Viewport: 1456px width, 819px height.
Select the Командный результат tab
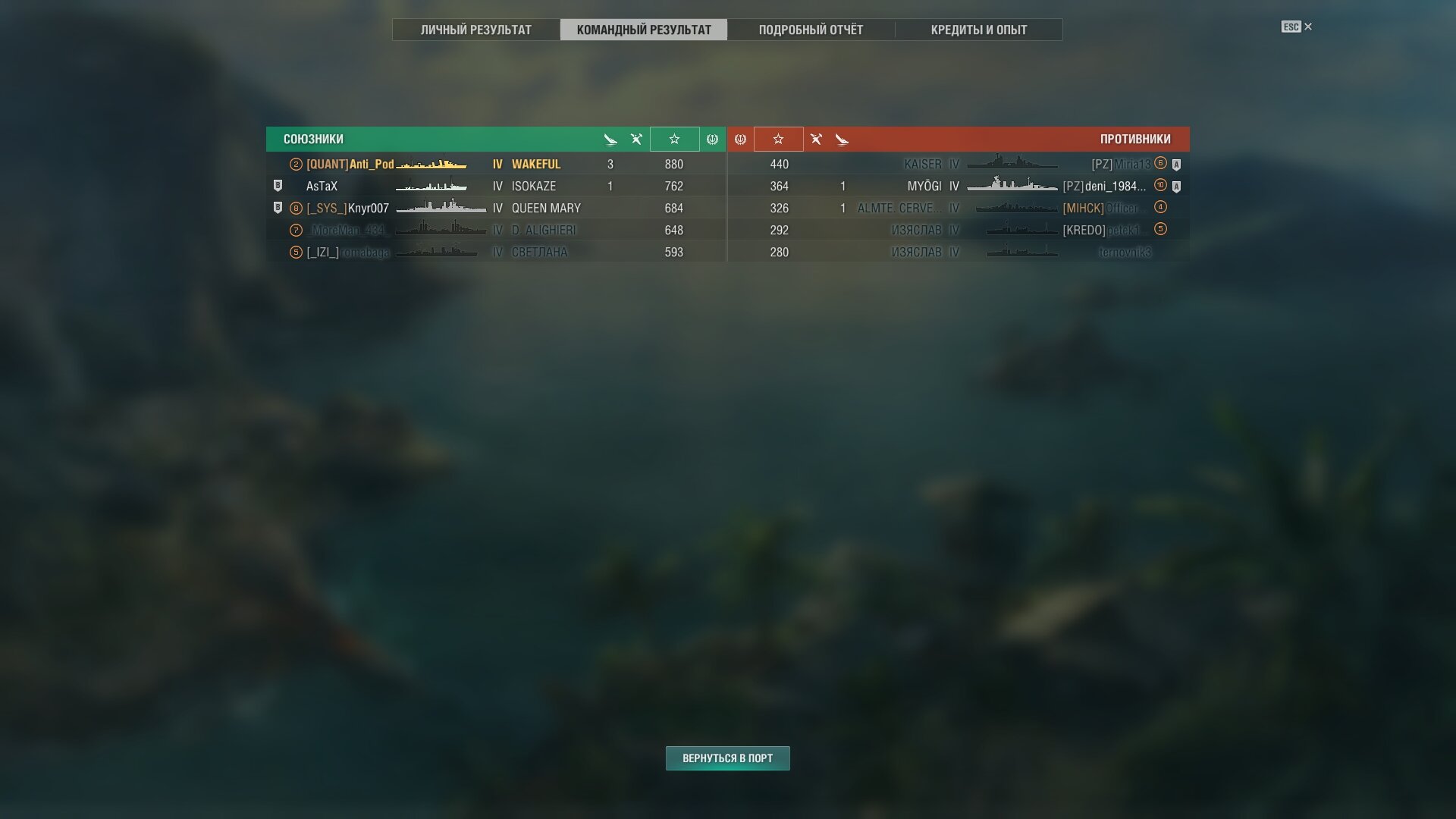pyautogui.click(x=644, y=30)
